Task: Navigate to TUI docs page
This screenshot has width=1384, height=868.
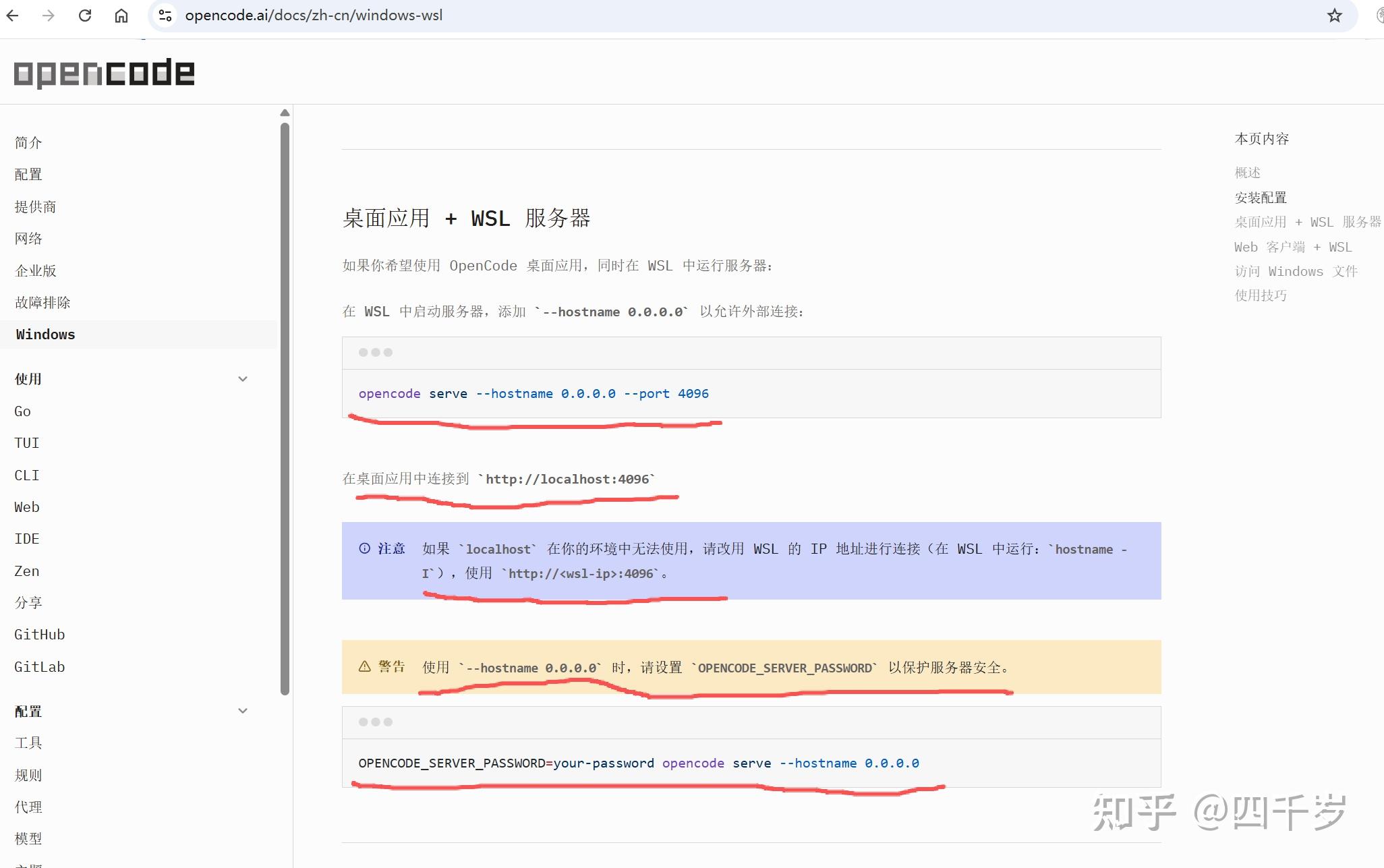Action: tap(27, 443)
